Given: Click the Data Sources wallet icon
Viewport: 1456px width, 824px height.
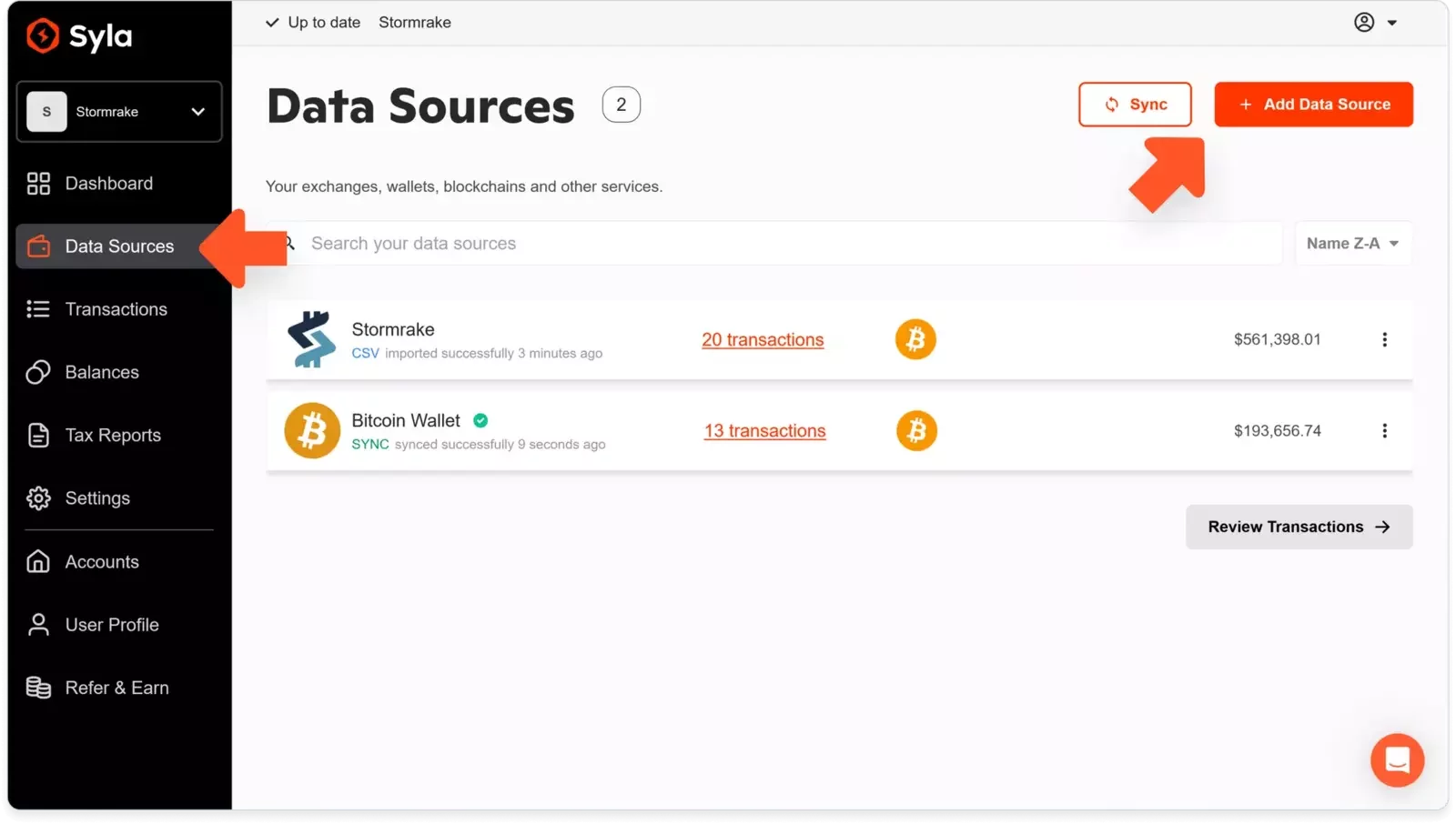Looking at the screenshot, I should (x=38, y=246).
